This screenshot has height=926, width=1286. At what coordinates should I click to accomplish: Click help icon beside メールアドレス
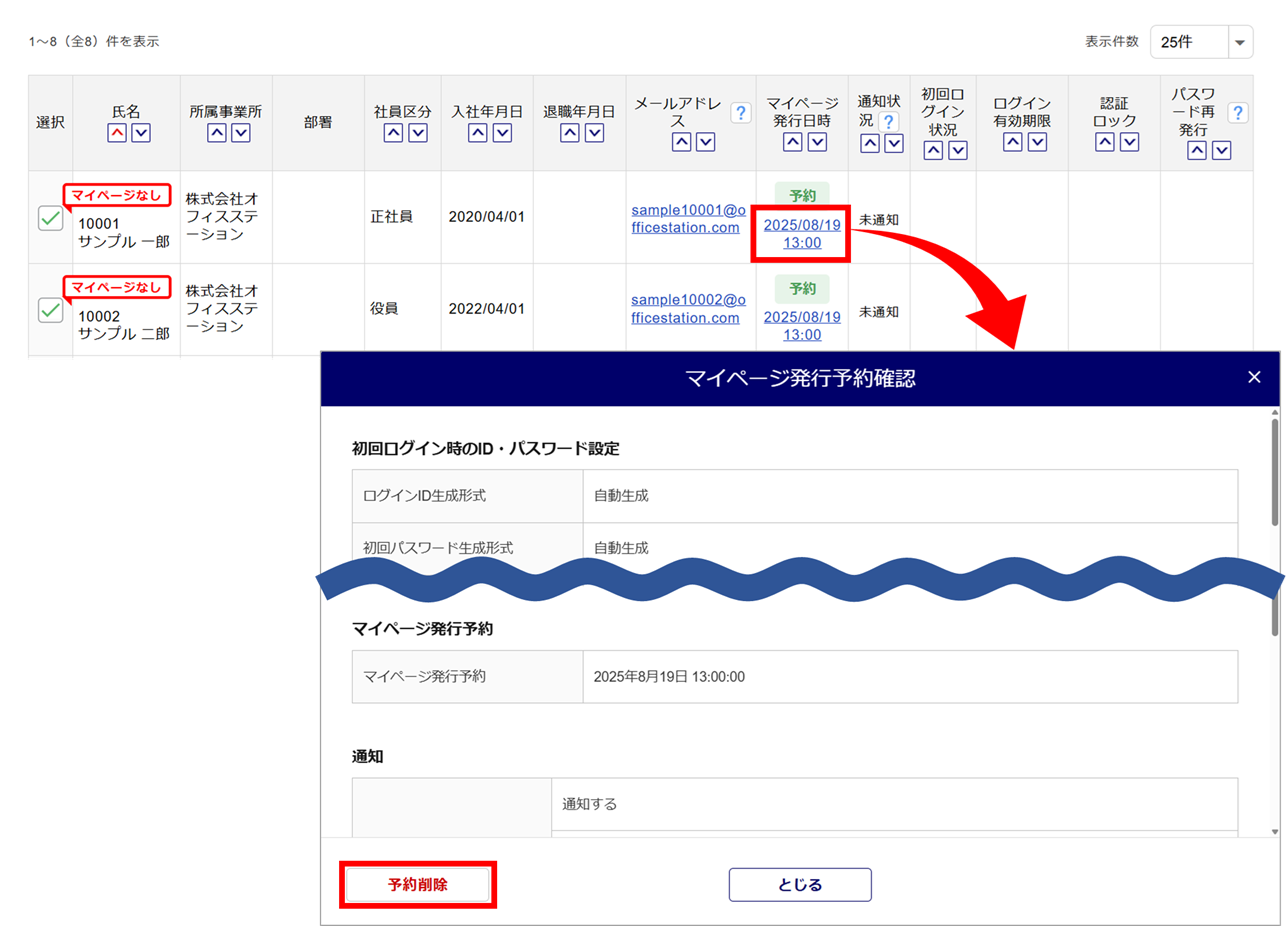pos(741,113)
